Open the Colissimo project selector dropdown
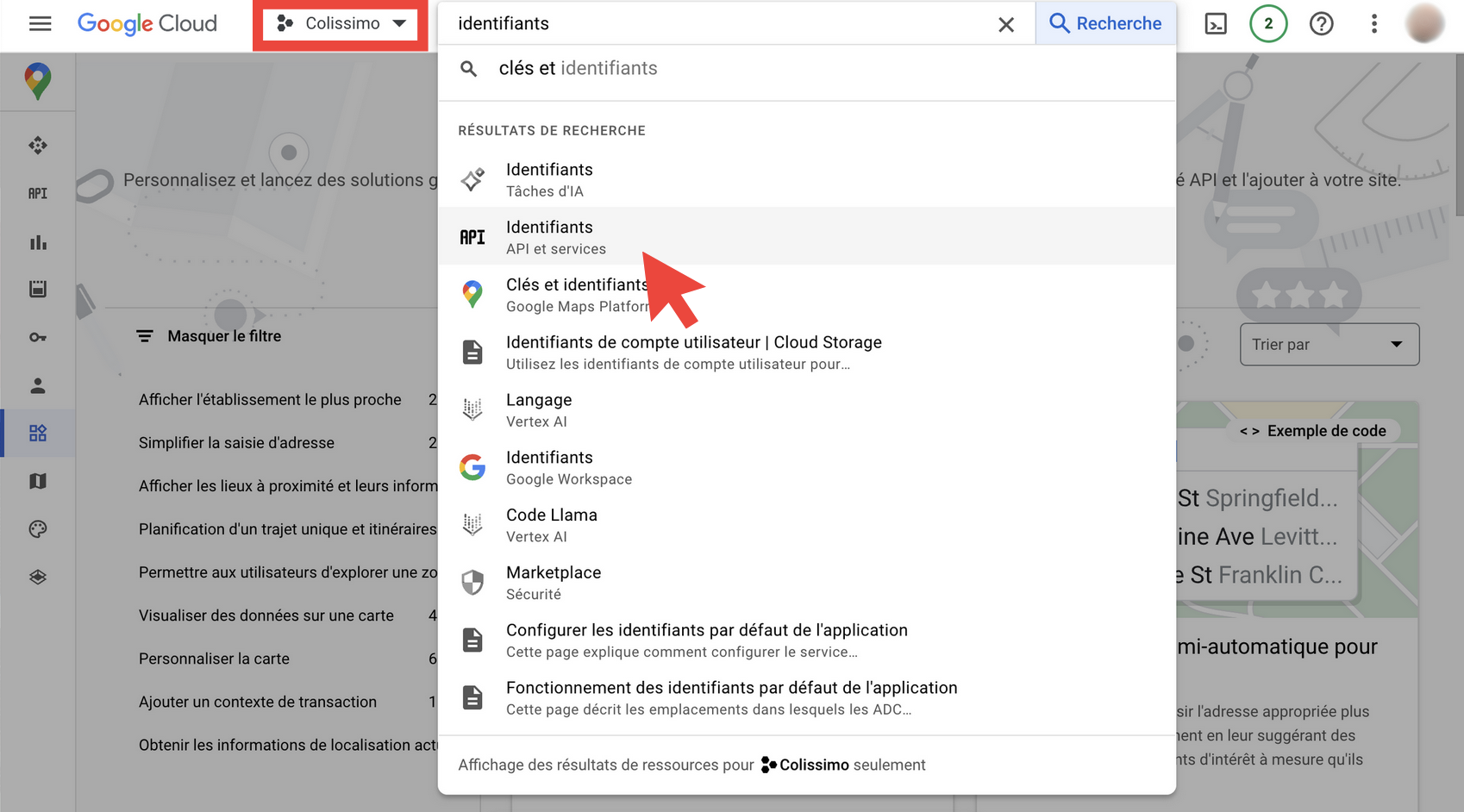 [x=341, y=23]
